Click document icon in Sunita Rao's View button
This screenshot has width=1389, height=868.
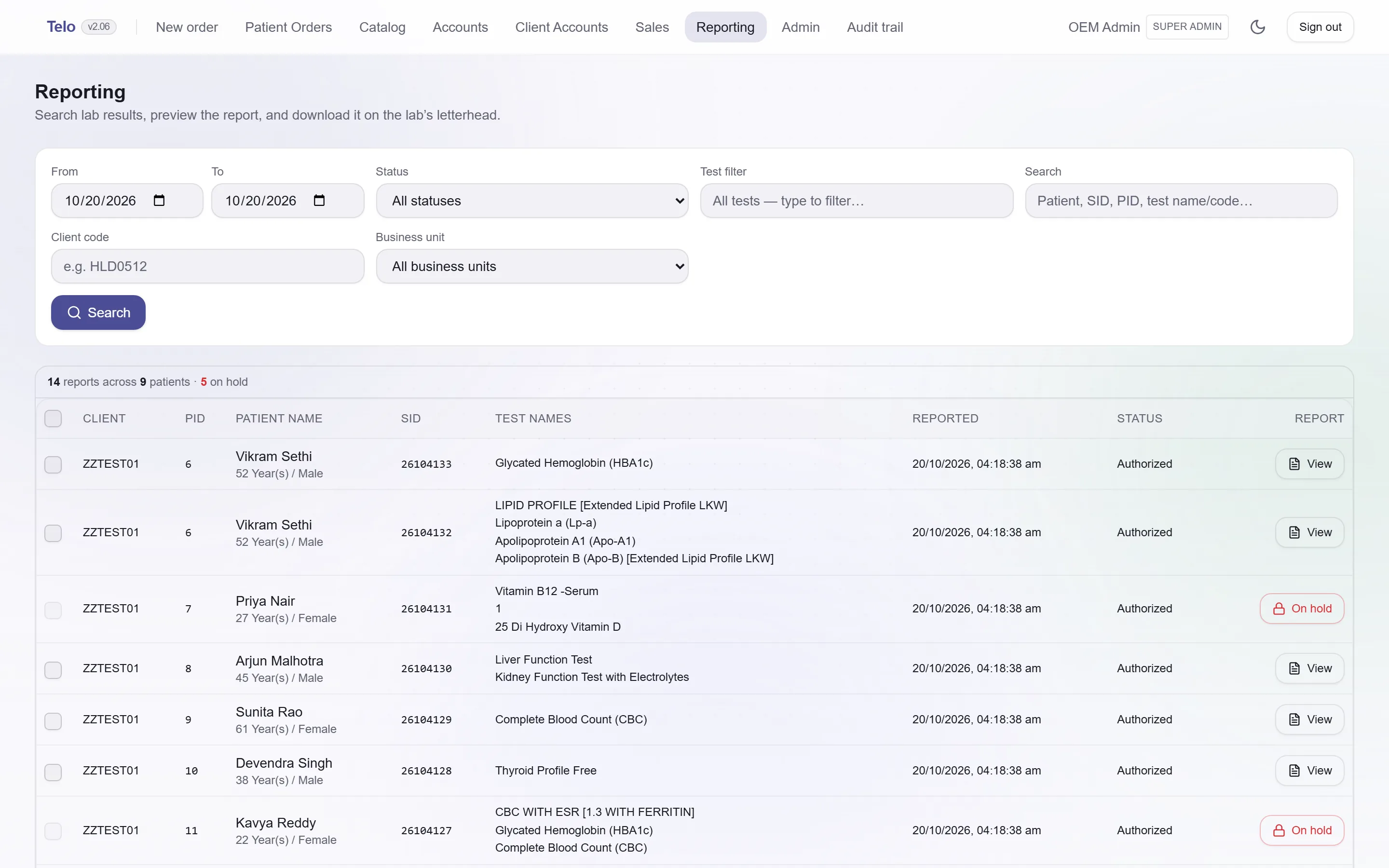(1294, 719)
